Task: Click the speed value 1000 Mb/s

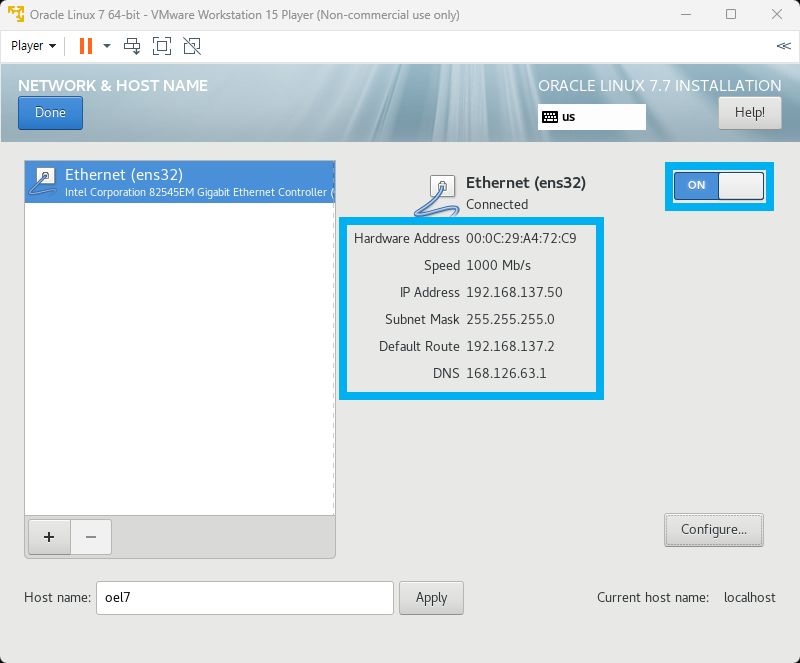Action: click(x=498, y=265)
